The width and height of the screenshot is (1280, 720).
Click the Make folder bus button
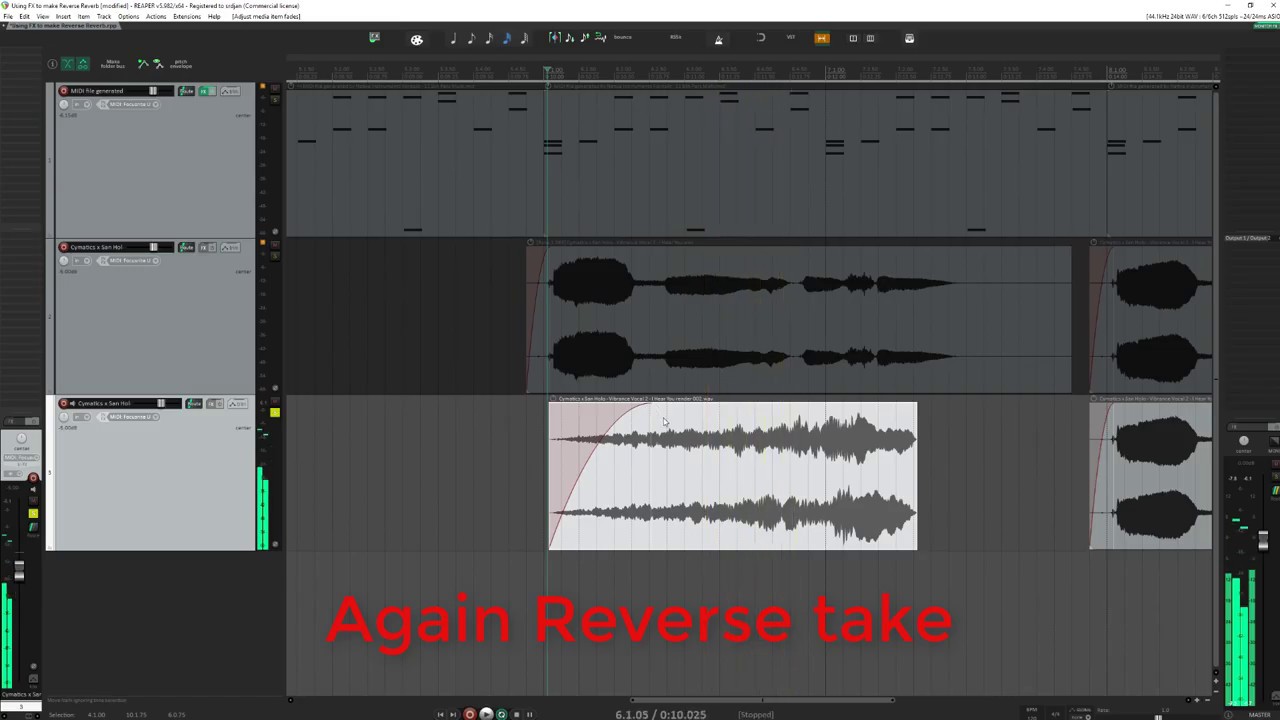(x=113, y=64)
